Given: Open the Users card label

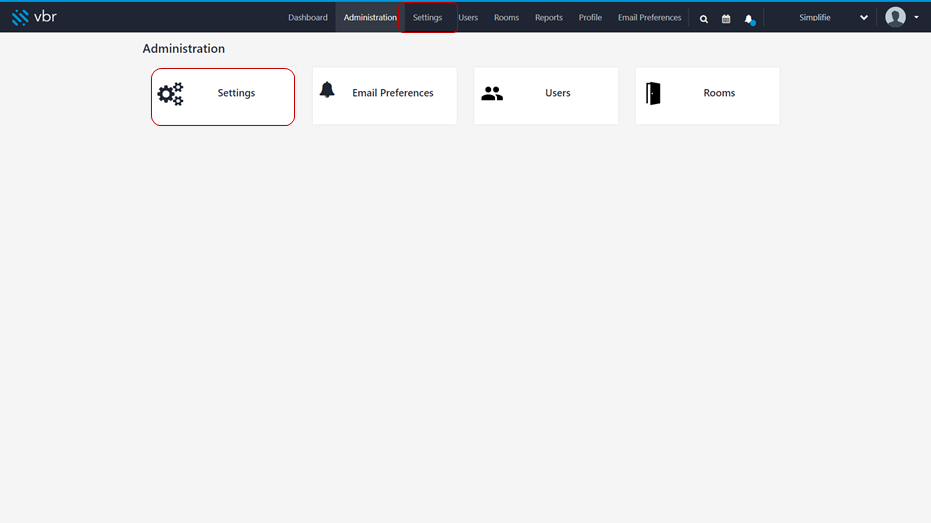Looking at the screenshot, I should pos(558,93).
